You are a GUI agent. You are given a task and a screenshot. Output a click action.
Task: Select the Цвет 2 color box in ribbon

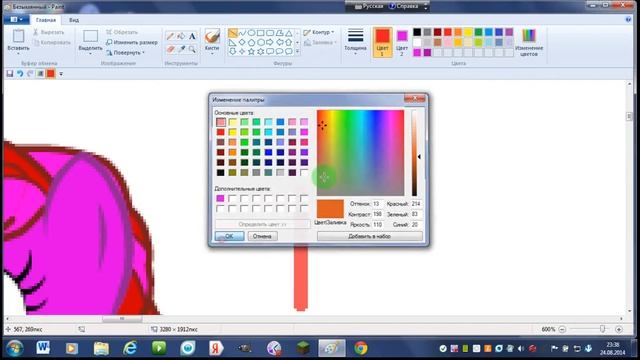point(402,42)
